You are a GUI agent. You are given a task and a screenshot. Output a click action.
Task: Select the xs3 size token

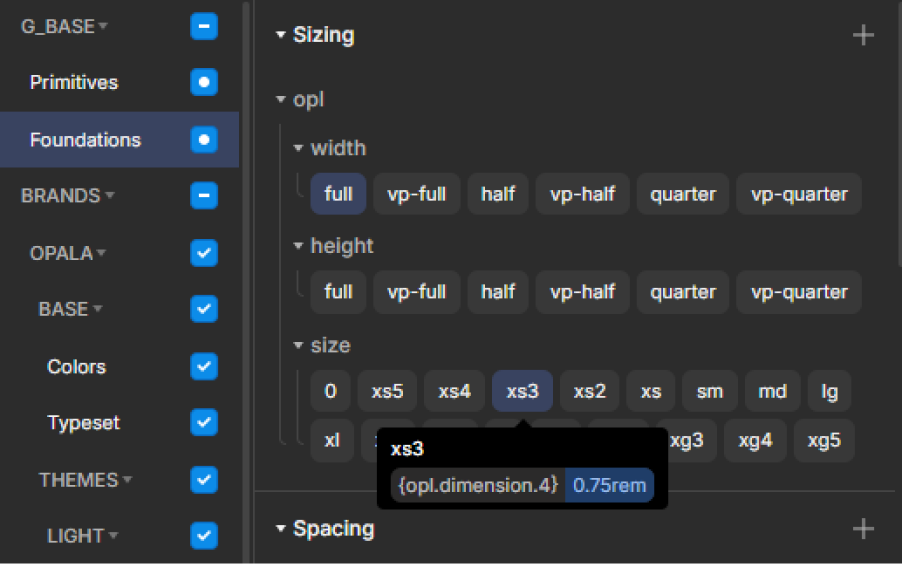coord(522,392)
